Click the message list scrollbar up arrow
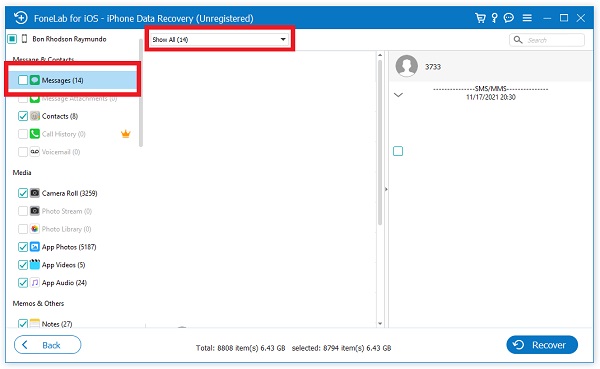 click(380, 55)
